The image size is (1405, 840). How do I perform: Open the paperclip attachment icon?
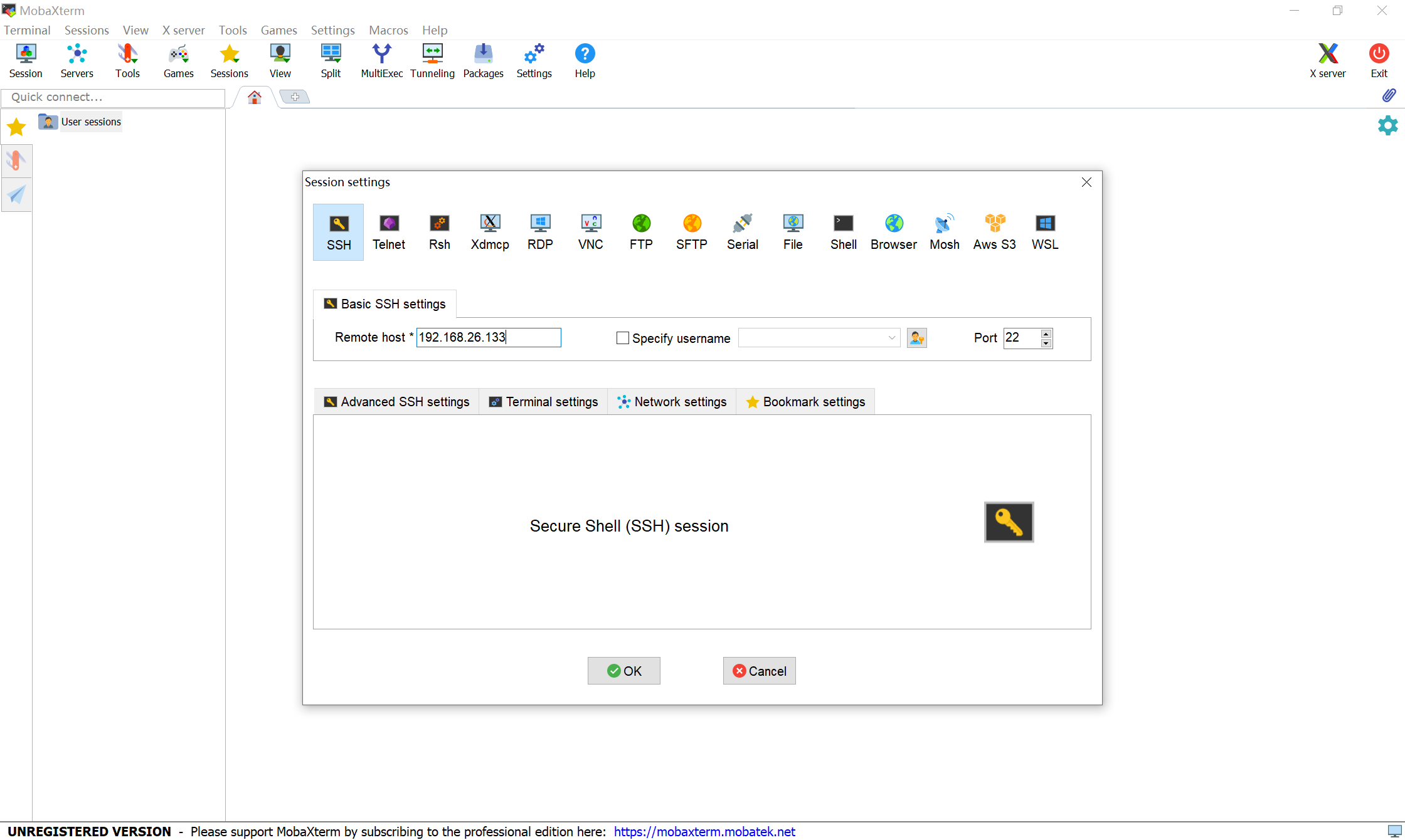point(1389,95)
